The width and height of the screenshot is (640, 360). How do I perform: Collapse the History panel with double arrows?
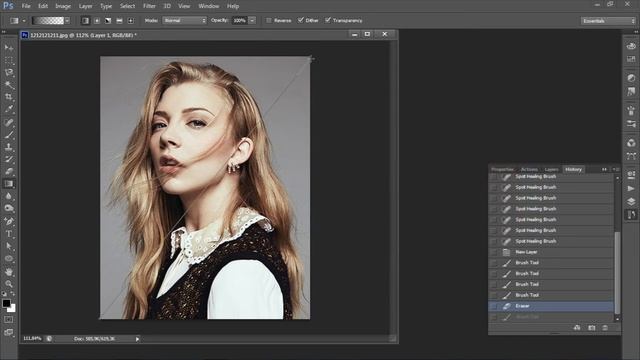coord(604,169)
